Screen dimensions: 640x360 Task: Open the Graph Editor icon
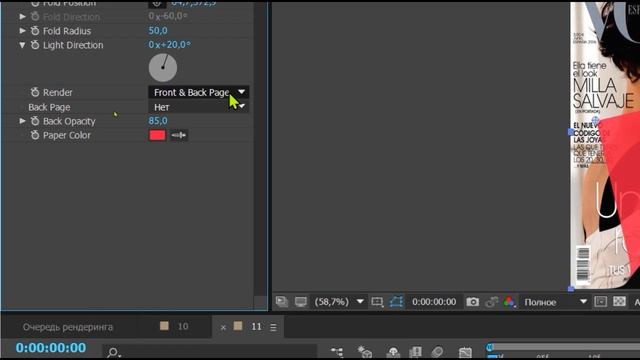pos(465,352)
